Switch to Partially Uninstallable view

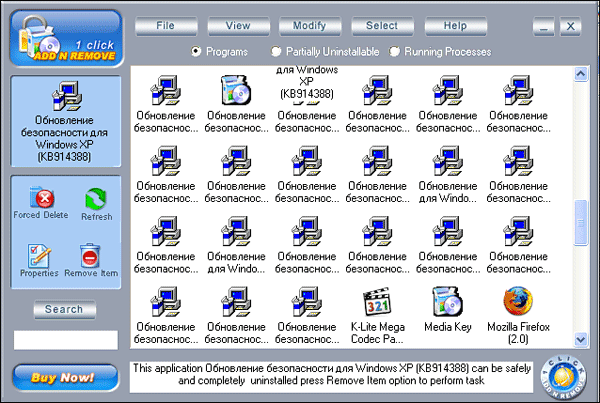coord(276,51)
